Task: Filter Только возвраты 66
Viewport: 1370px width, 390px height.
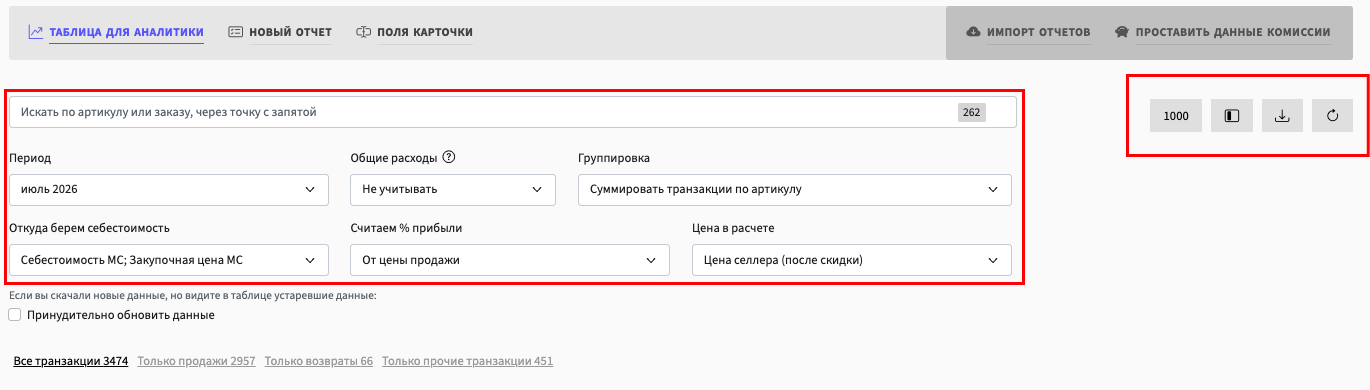Action: pyautogui.click(x=319, y=361)
